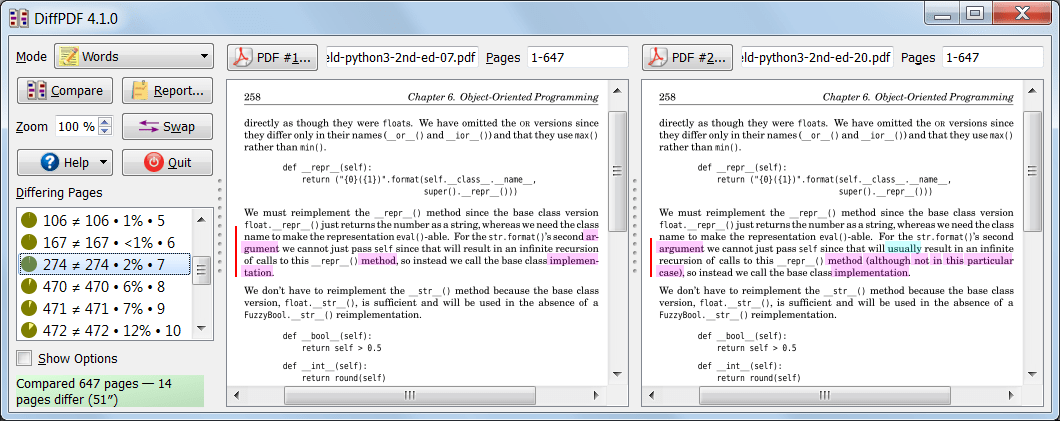
Task: Click pie icon beside 472 ≠ 472 row
Action: click(29, 330)
